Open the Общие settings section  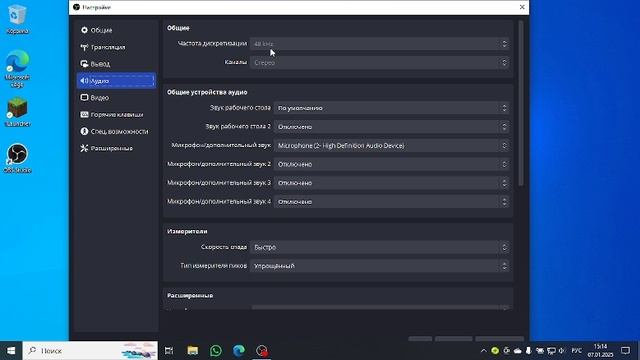click(116, 30)
